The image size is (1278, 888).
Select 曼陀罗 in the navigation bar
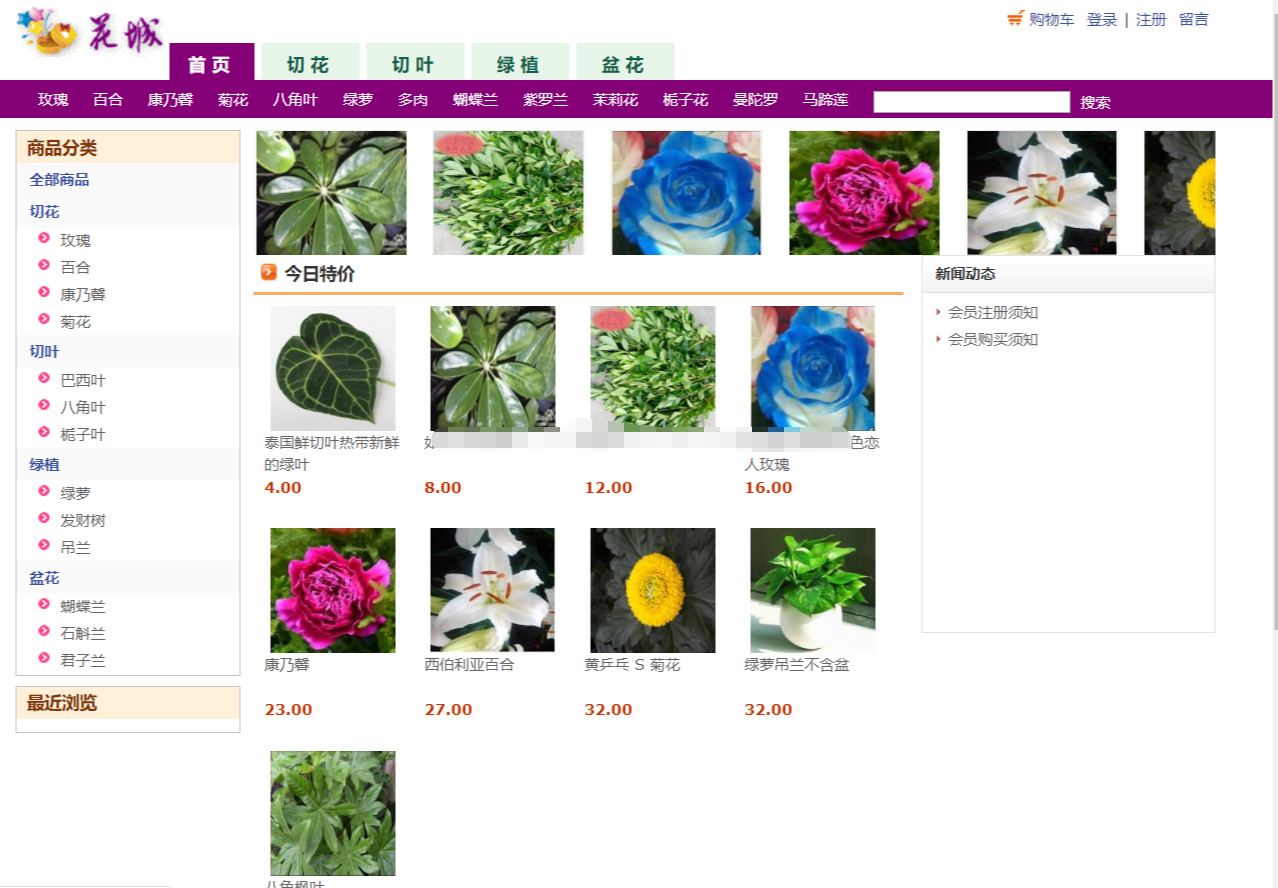755,100
